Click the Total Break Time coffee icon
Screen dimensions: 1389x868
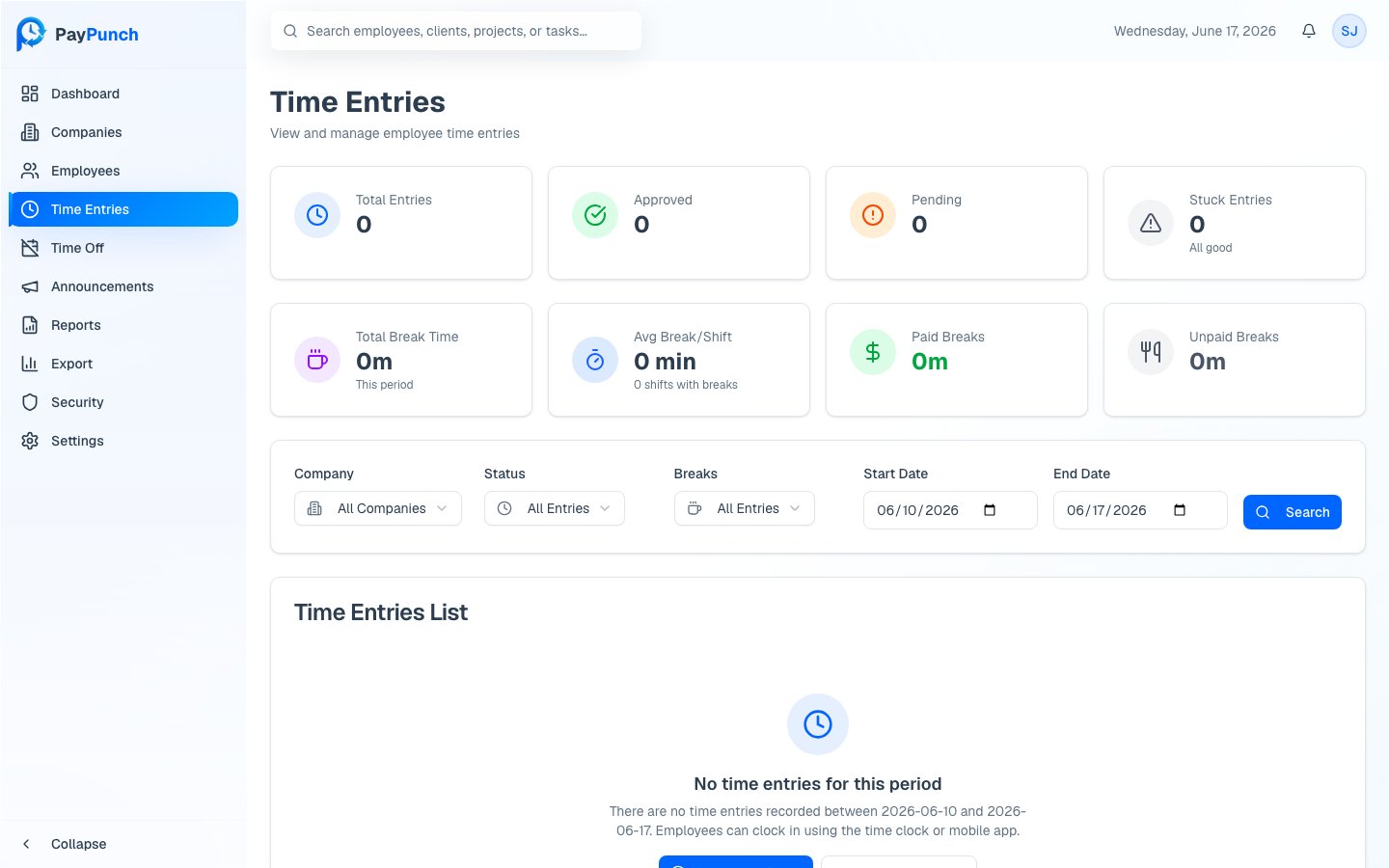(317, 360)
